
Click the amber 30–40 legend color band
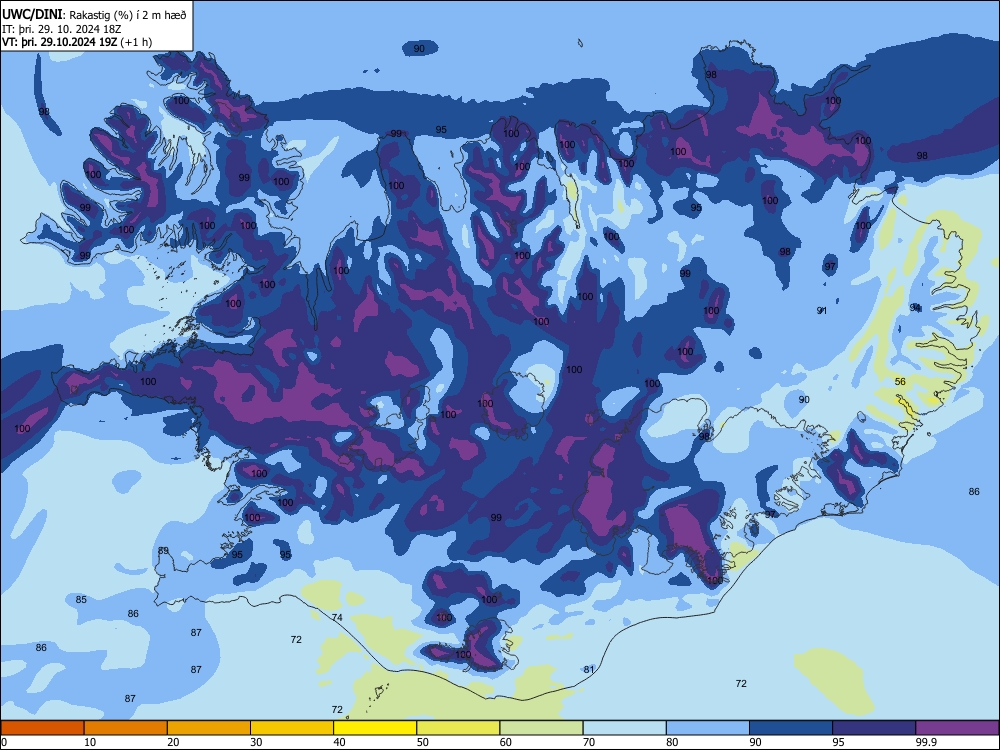pyautogui.click(x=292, y=728)
